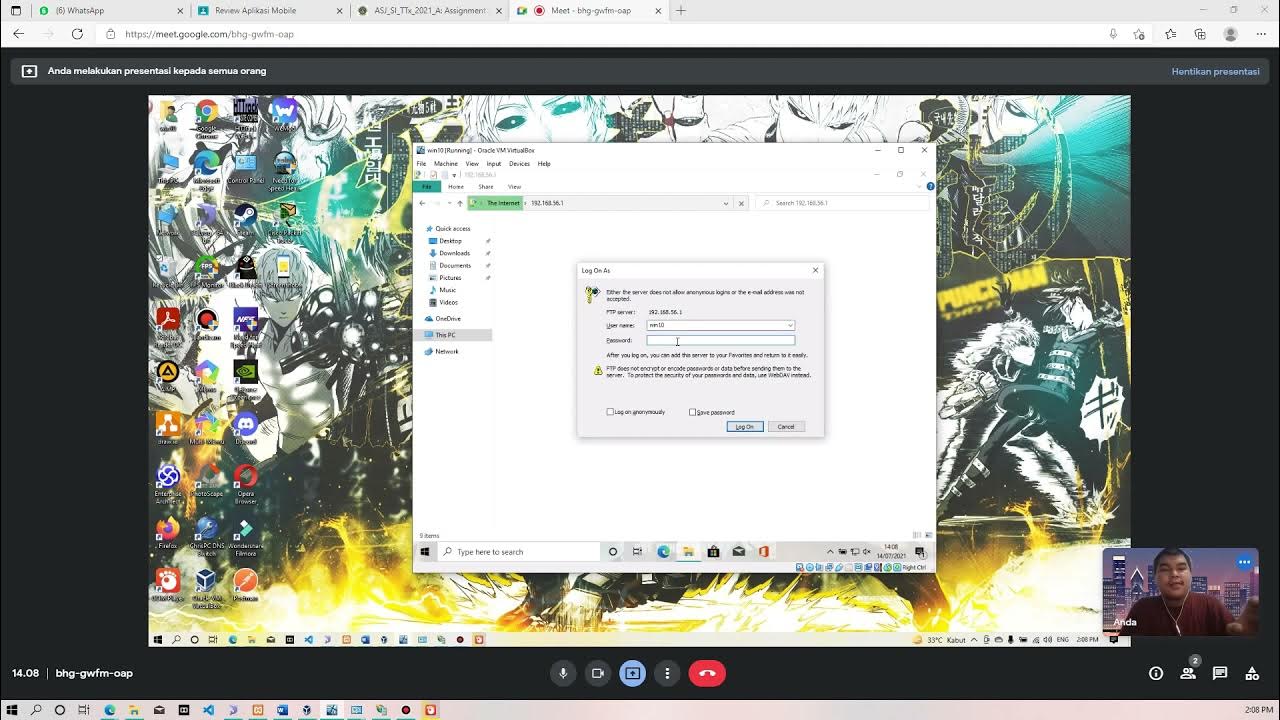The image size is (1280, 720).
Task: Open Opera Browser desktop shortcut
Action: [245, 483]
